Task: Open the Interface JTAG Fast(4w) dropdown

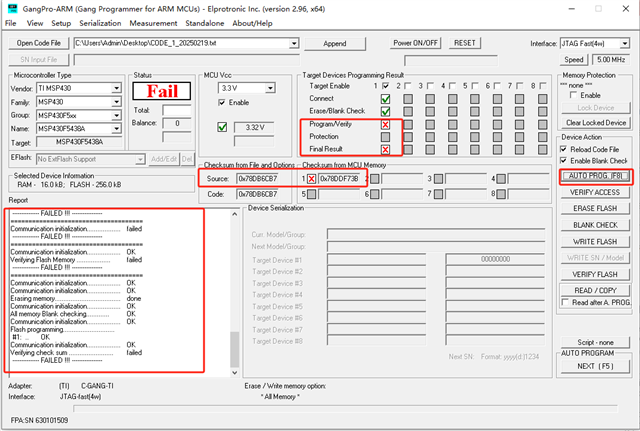Action: [x=625, y=43]
